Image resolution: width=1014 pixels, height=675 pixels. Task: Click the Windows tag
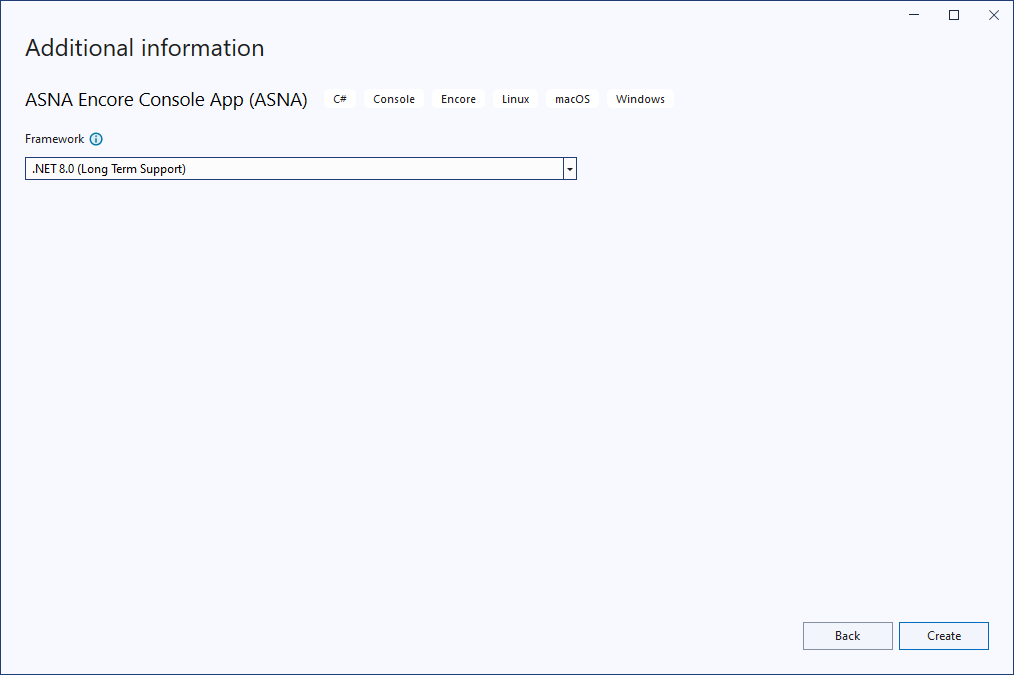click(x=640, y=99)
